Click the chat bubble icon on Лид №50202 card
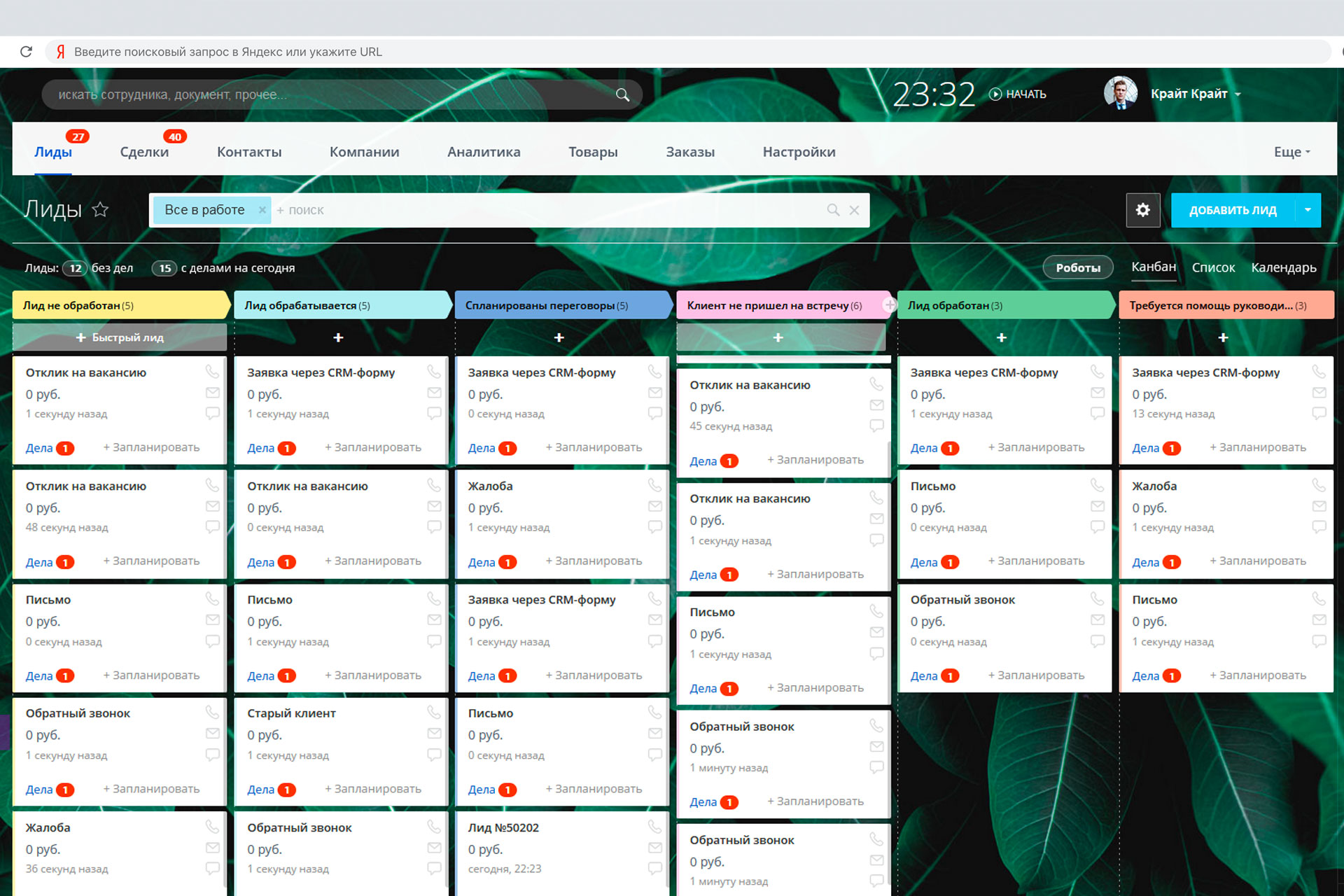This screenshot has width=1344, height=896. [654, 868]
